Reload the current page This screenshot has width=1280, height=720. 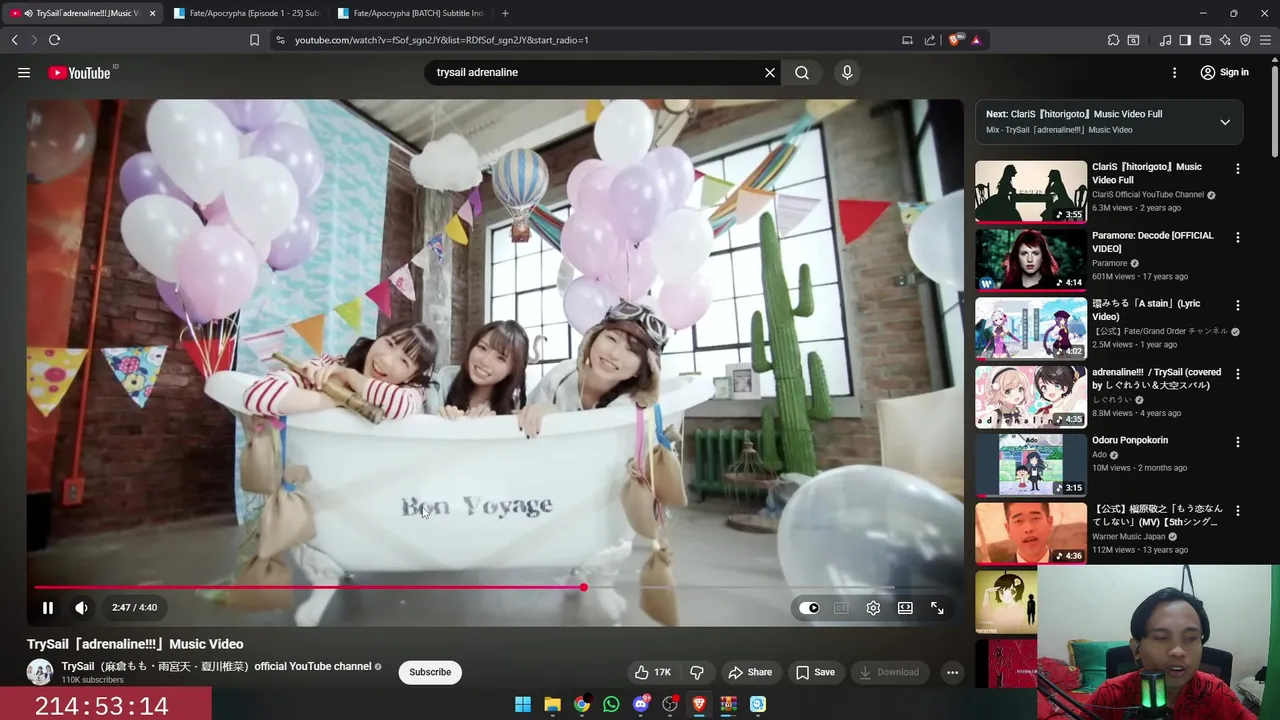pyautogui.click(x=54, y=40)
